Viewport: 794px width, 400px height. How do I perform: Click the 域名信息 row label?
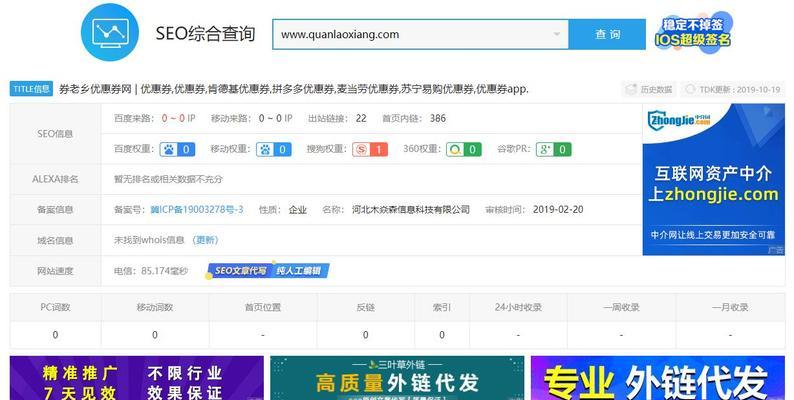(x=55, y=241)
